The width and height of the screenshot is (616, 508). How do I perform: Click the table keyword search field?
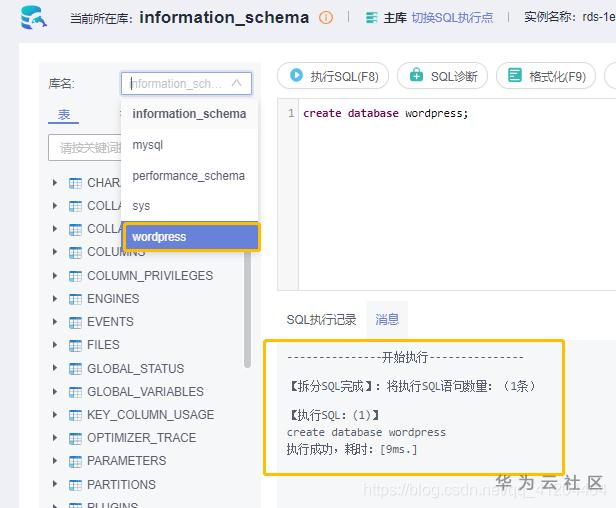84,148
